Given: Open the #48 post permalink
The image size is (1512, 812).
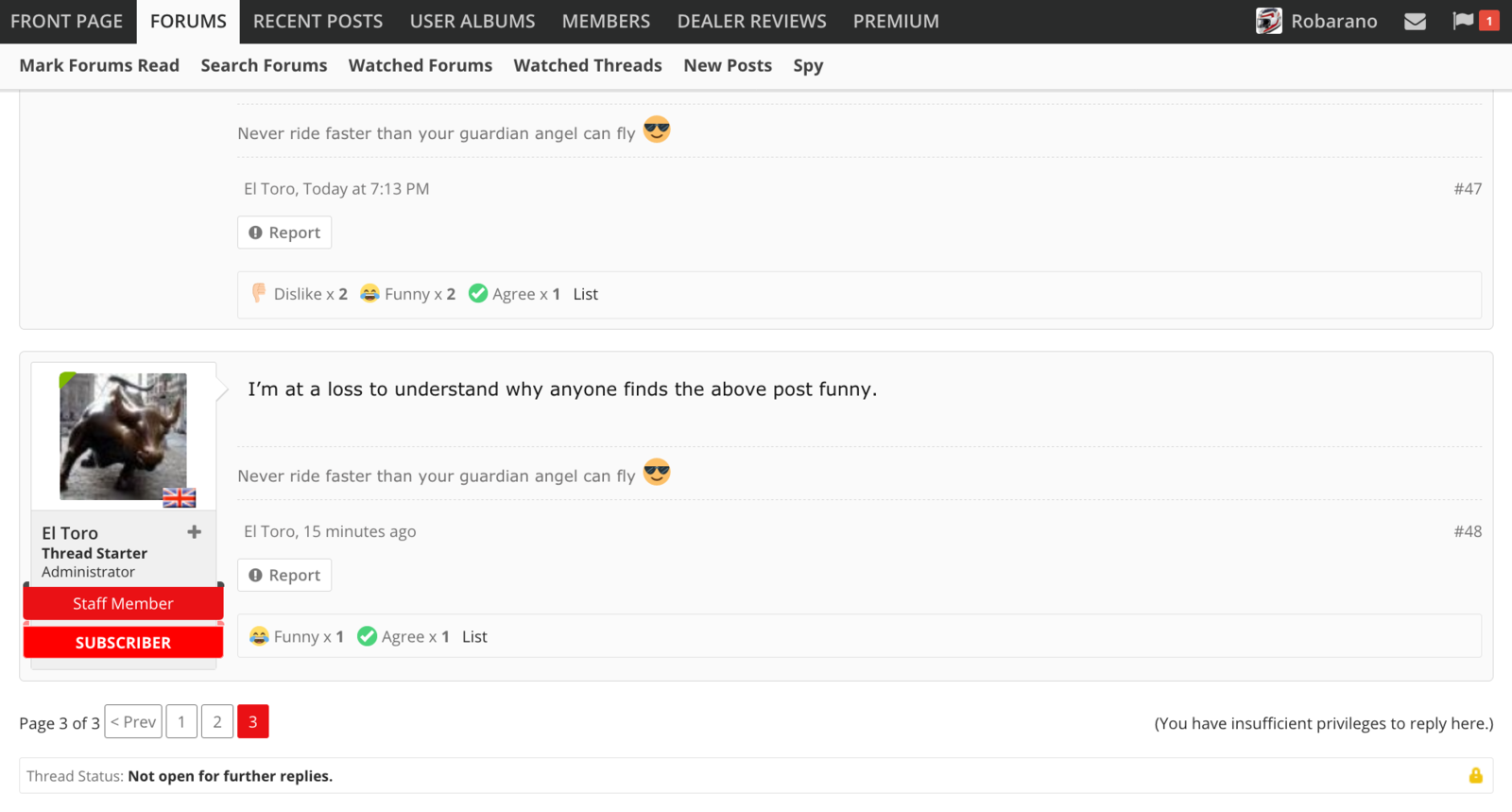Looking at the screenshot, I should (1468, 531).
